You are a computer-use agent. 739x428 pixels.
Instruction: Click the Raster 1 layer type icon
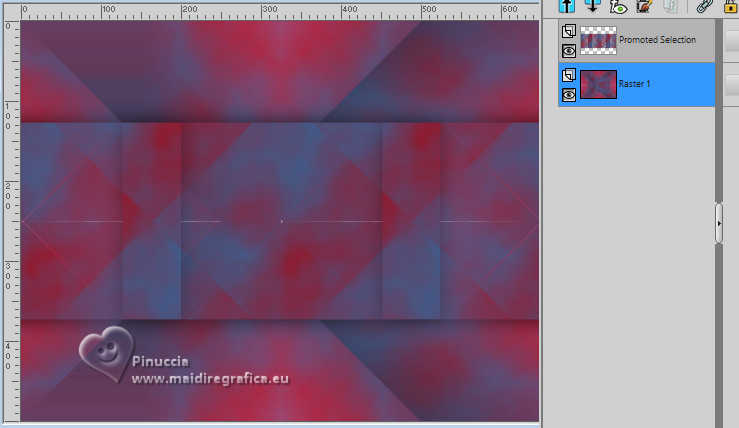pyautogui.click(x=569, y=75)
